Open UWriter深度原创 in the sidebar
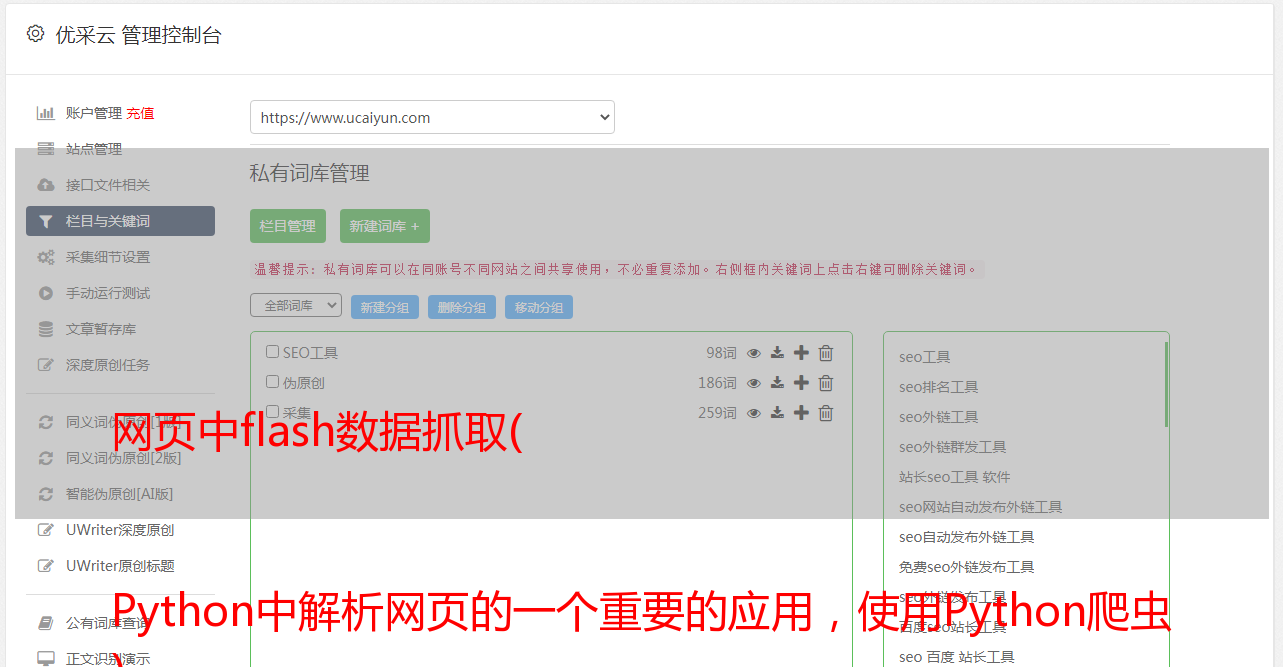Viewport: 1283px width, 667px height. [x=120, y=530]
